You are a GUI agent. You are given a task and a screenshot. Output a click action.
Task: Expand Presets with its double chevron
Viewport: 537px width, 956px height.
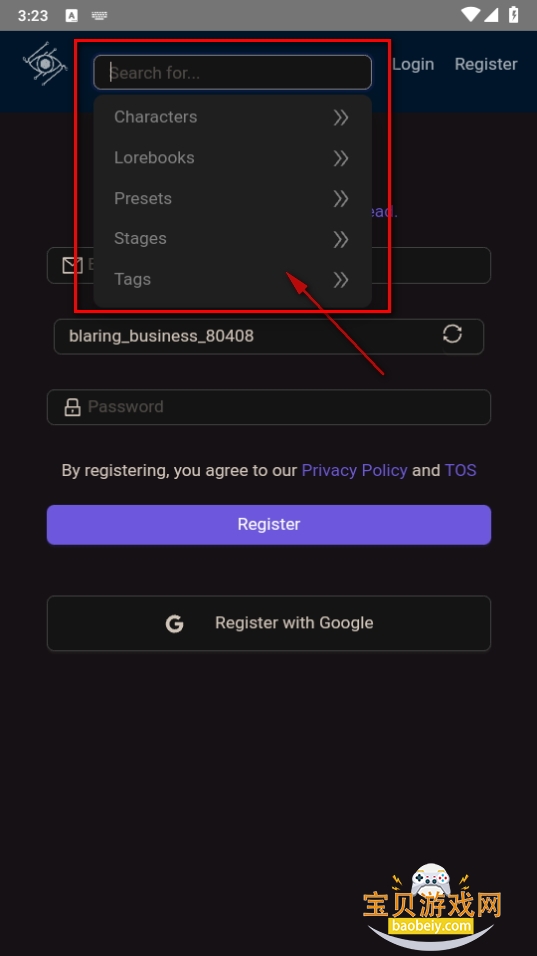coord(341,198)
